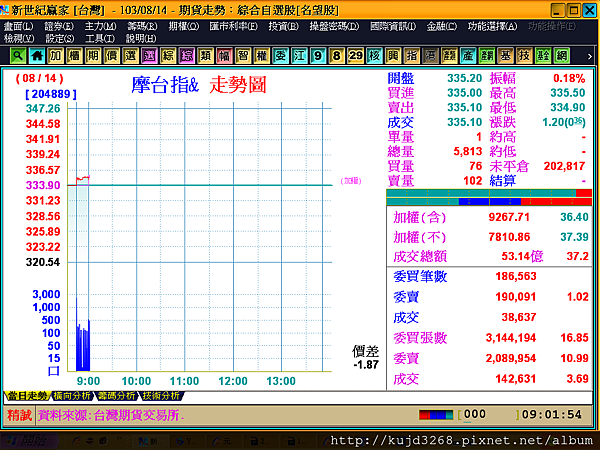The height and width of the screenshot is (450, 600).
Task: Click the 成交總額 value 53.14億
Action: click(522, 256)
